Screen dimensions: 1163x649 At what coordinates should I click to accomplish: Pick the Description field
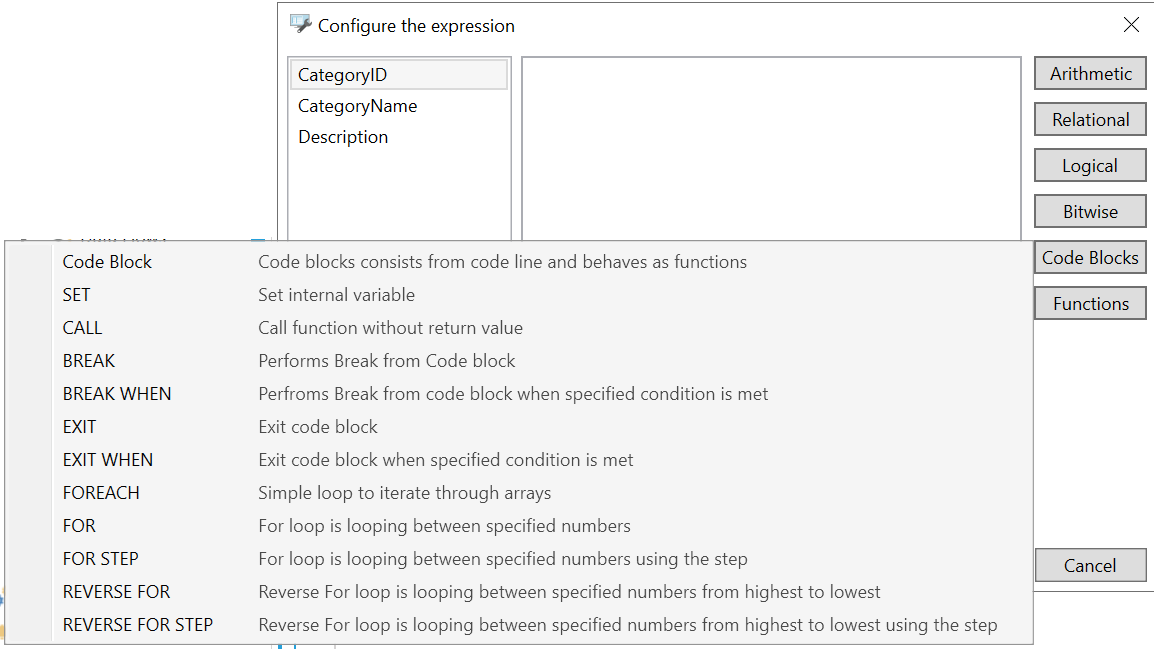coord(343,137)
